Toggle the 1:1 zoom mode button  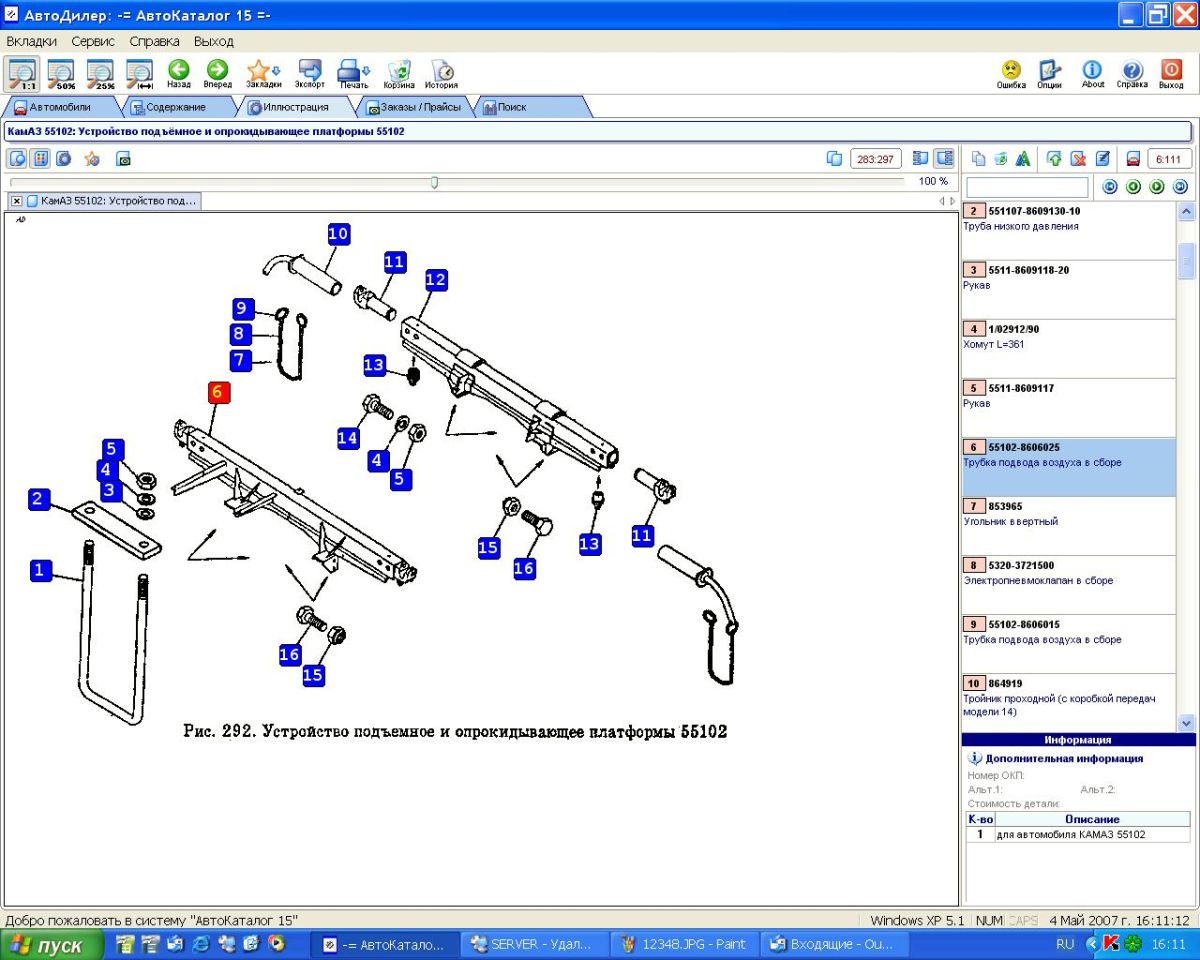click(x=21, y=72)
